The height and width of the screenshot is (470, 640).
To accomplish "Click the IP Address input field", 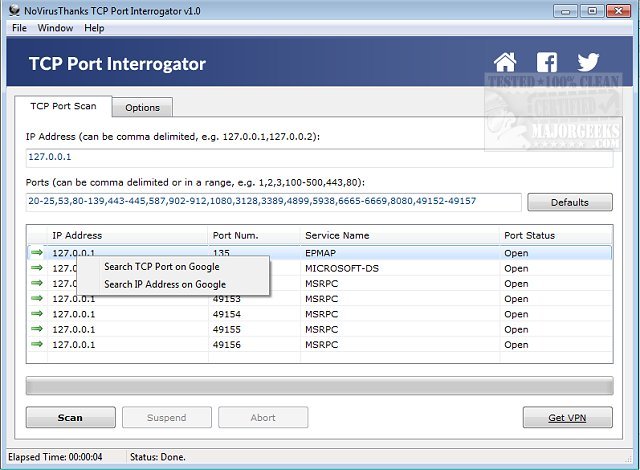I will pos(320,157).
